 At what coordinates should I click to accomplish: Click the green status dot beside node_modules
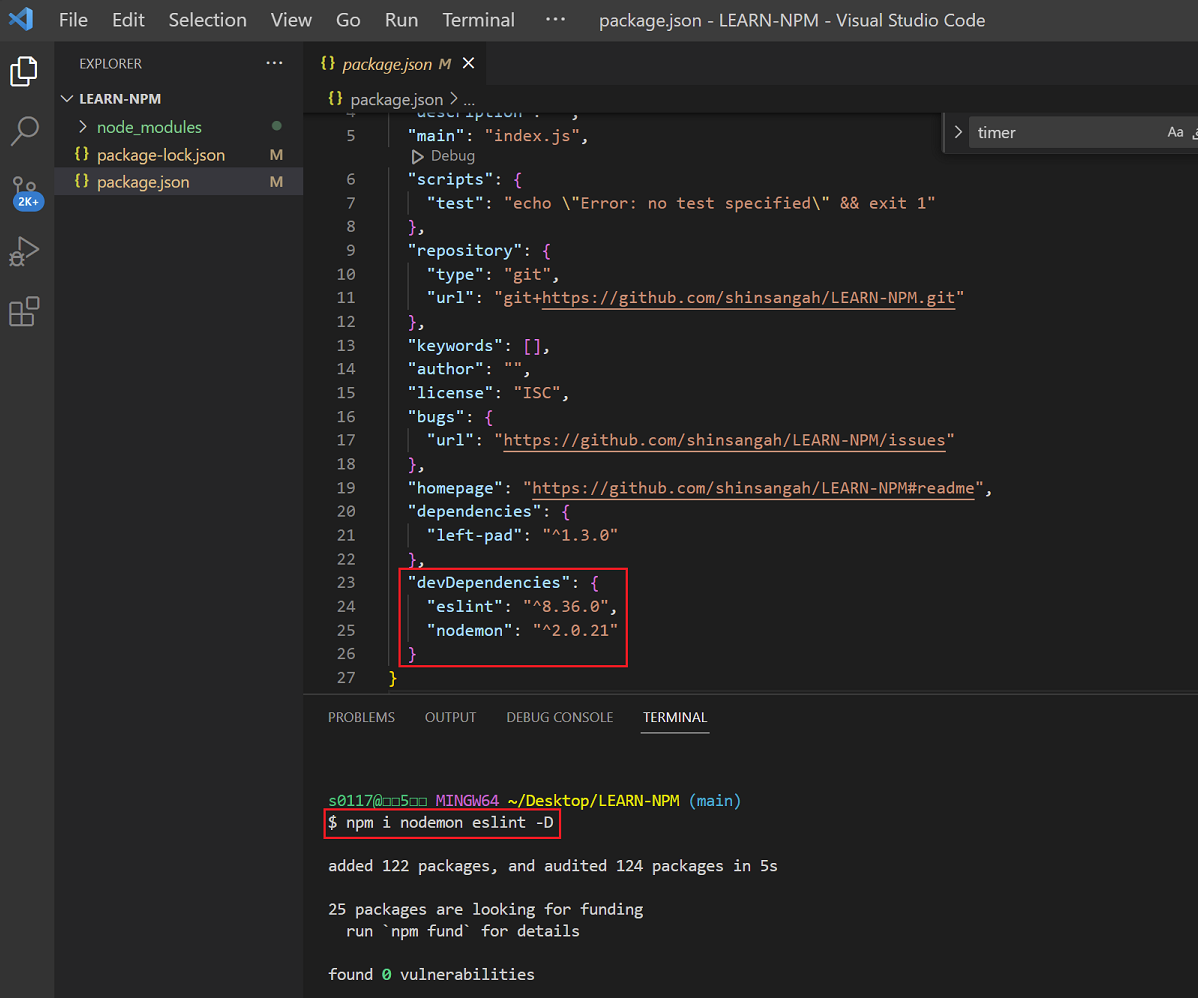pos(277,126)
